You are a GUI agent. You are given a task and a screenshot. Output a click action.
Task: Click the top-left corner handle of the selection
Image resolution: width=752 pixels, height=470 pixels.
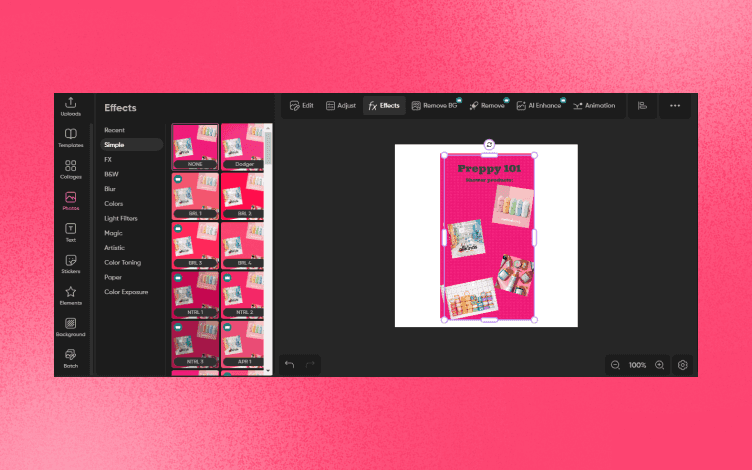pos(444,155)
